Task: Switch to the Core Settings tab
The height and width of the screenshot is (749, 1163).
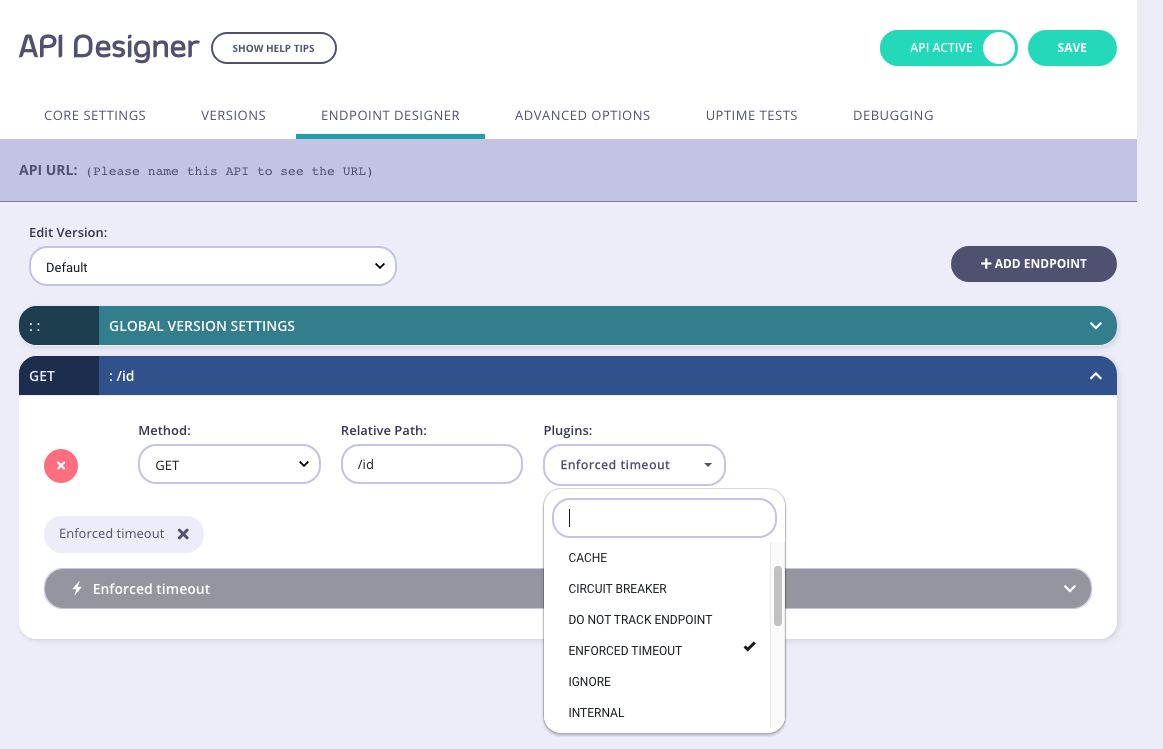Action: click(95, 115)
